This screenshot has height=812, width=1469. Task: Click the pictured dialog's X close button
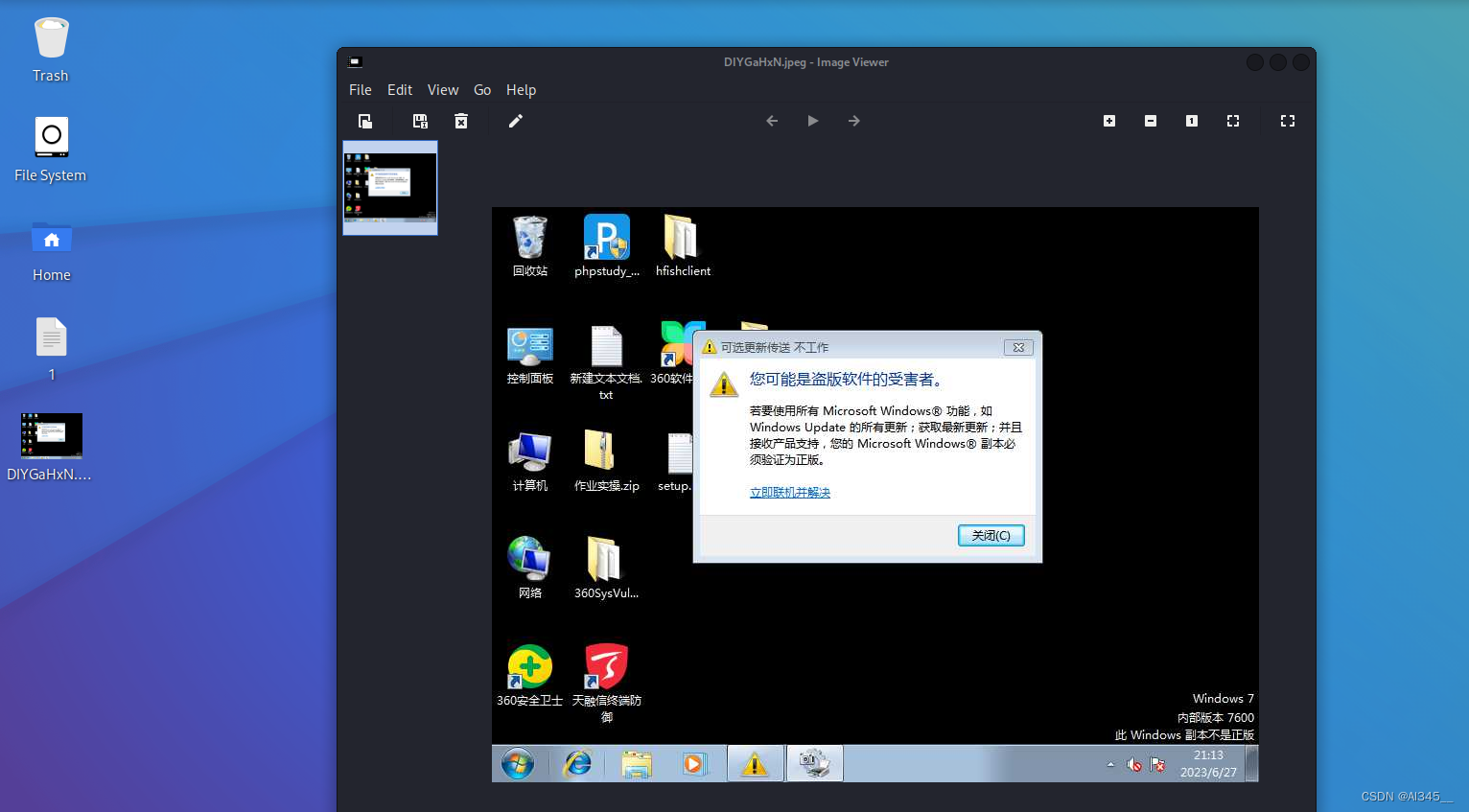1018,347
